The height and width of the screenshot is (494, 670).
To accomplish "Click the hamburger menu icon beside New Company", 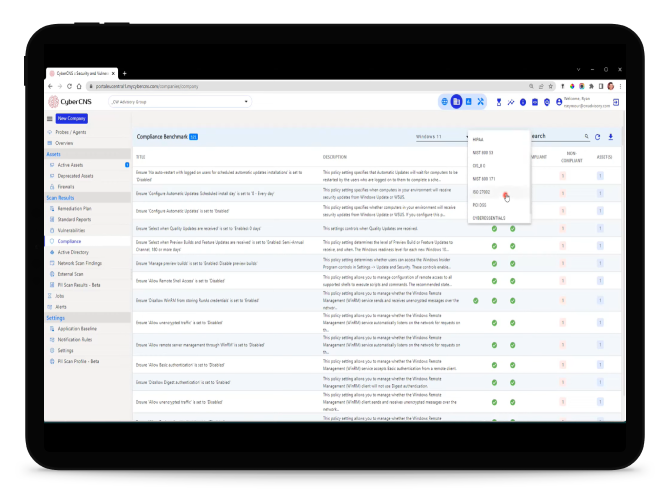I will pyautogui.click(x=50, y=118).
